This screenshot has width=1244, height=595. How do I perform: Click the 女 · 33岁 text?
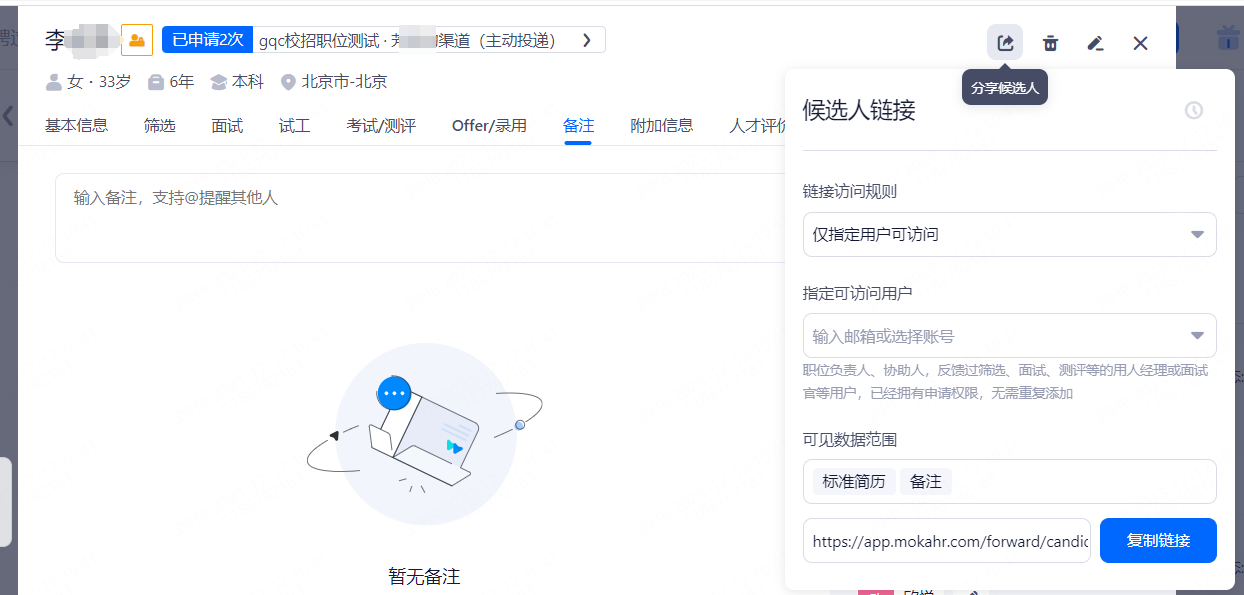click(99, 82)
